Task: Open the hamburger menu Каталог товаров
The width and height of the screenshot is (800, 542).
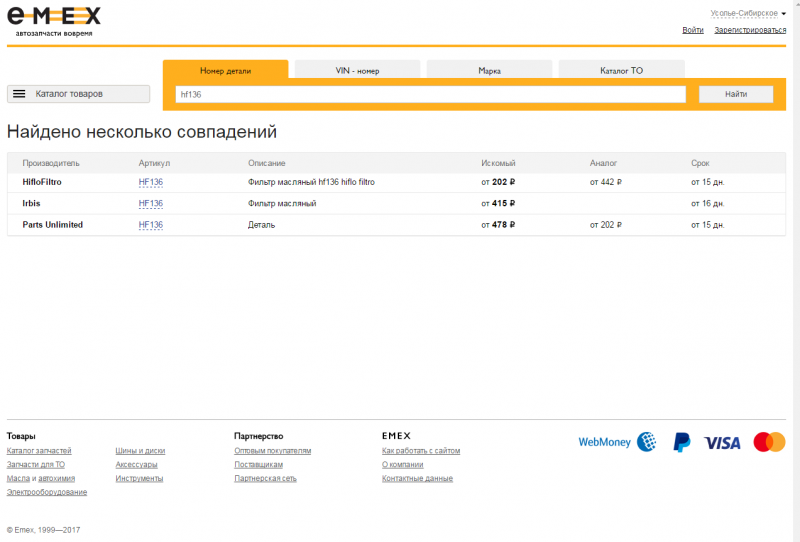Action: tap(78, 94)
